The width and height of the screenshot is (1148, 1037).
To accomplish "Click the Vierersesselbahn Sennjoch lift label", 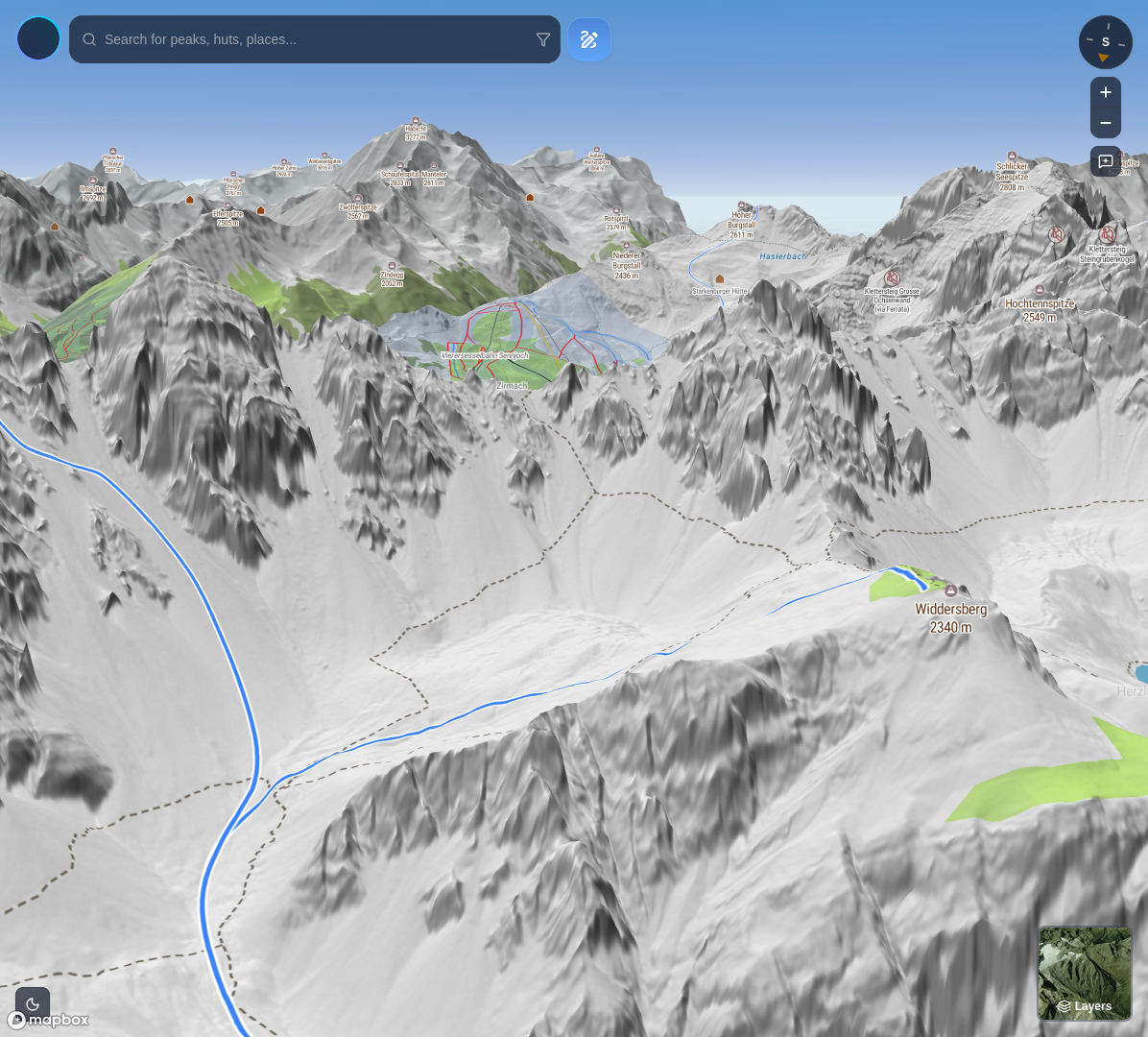I will (x=484, y=355).
